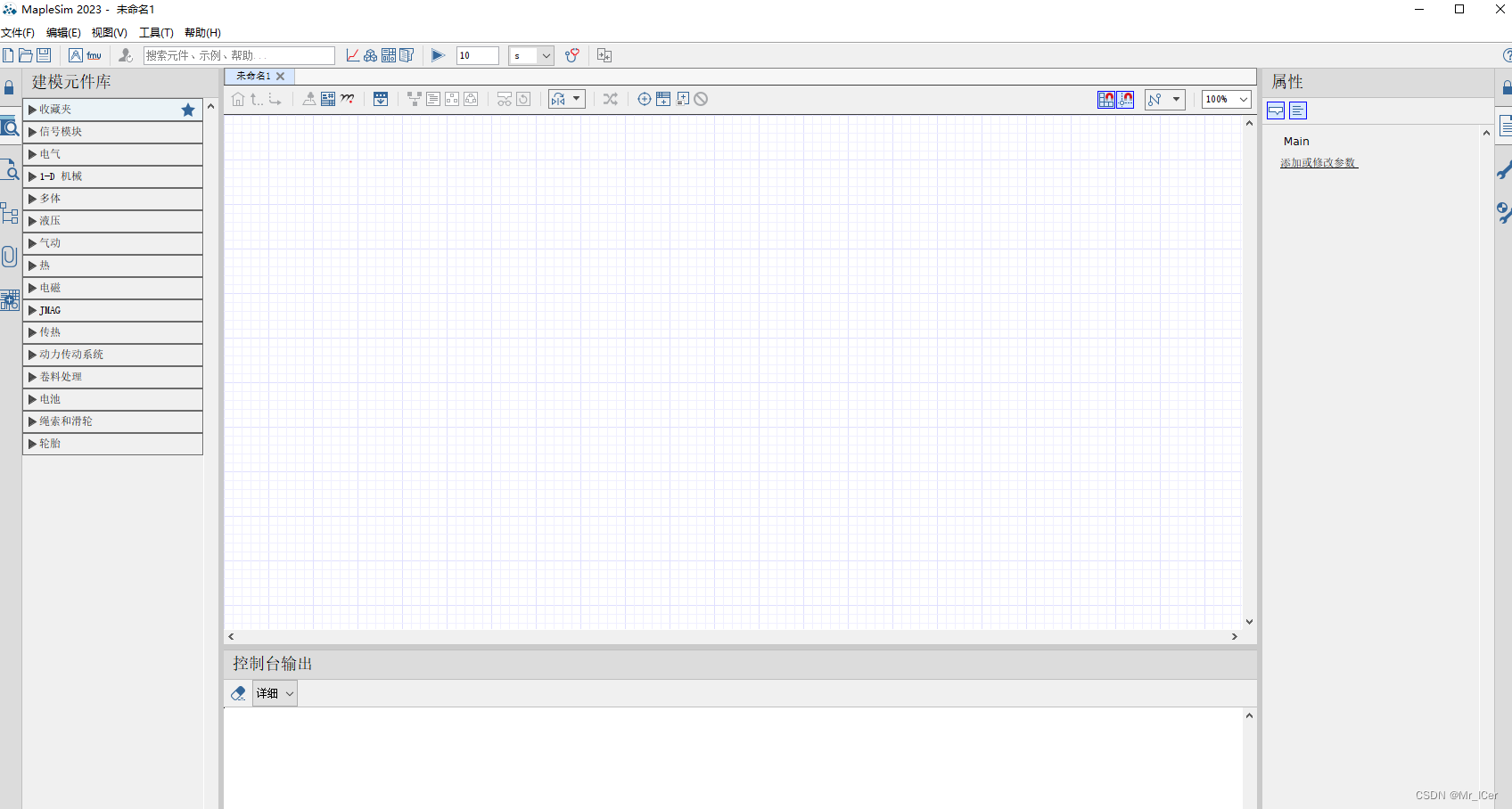Click the search components, examples, help field

click(x=239, y=55)
